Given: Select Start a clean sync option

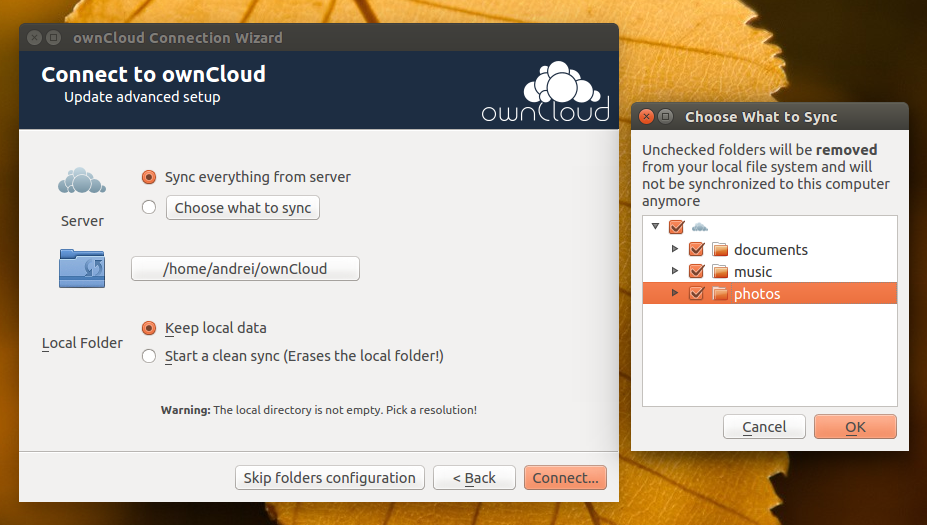Looking at the screenshot, I should point(149,356).
